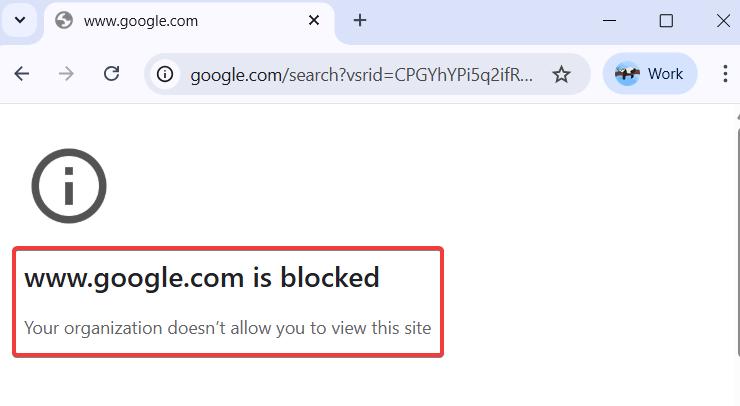The width and height of the screenshot is (740, 406).
Task: Open the tab search dropdown chevron
Action: 19,21
